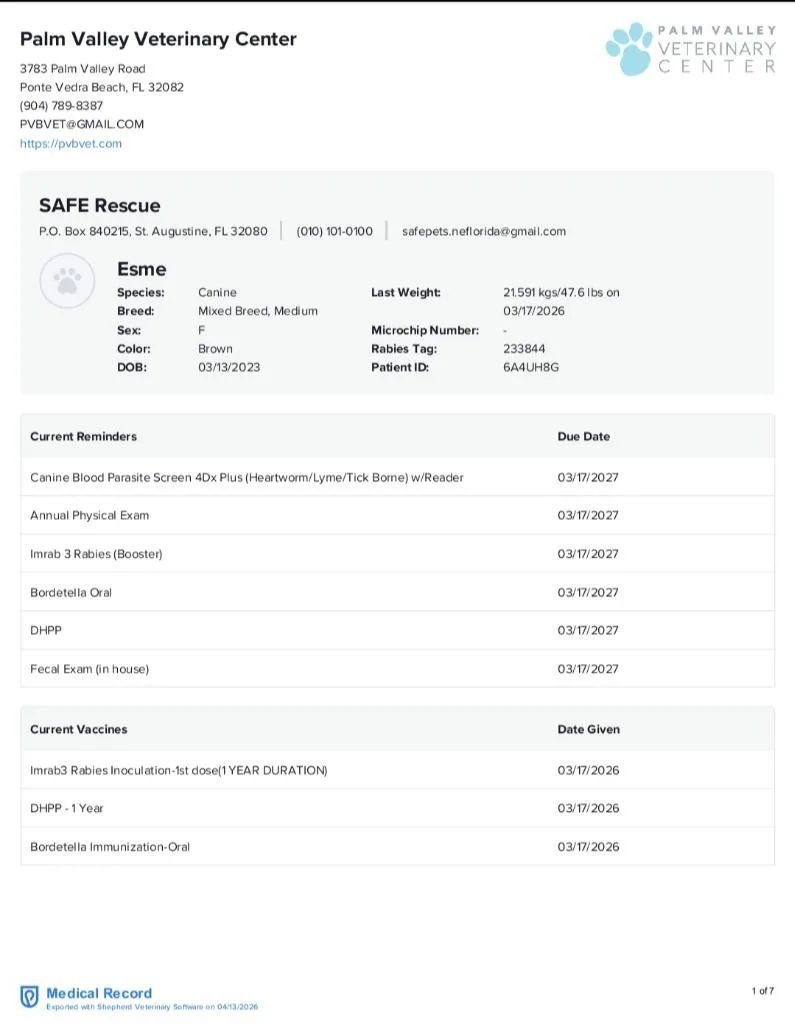Select the DHPP - 1 Year vaccine row

click(67, 808)
